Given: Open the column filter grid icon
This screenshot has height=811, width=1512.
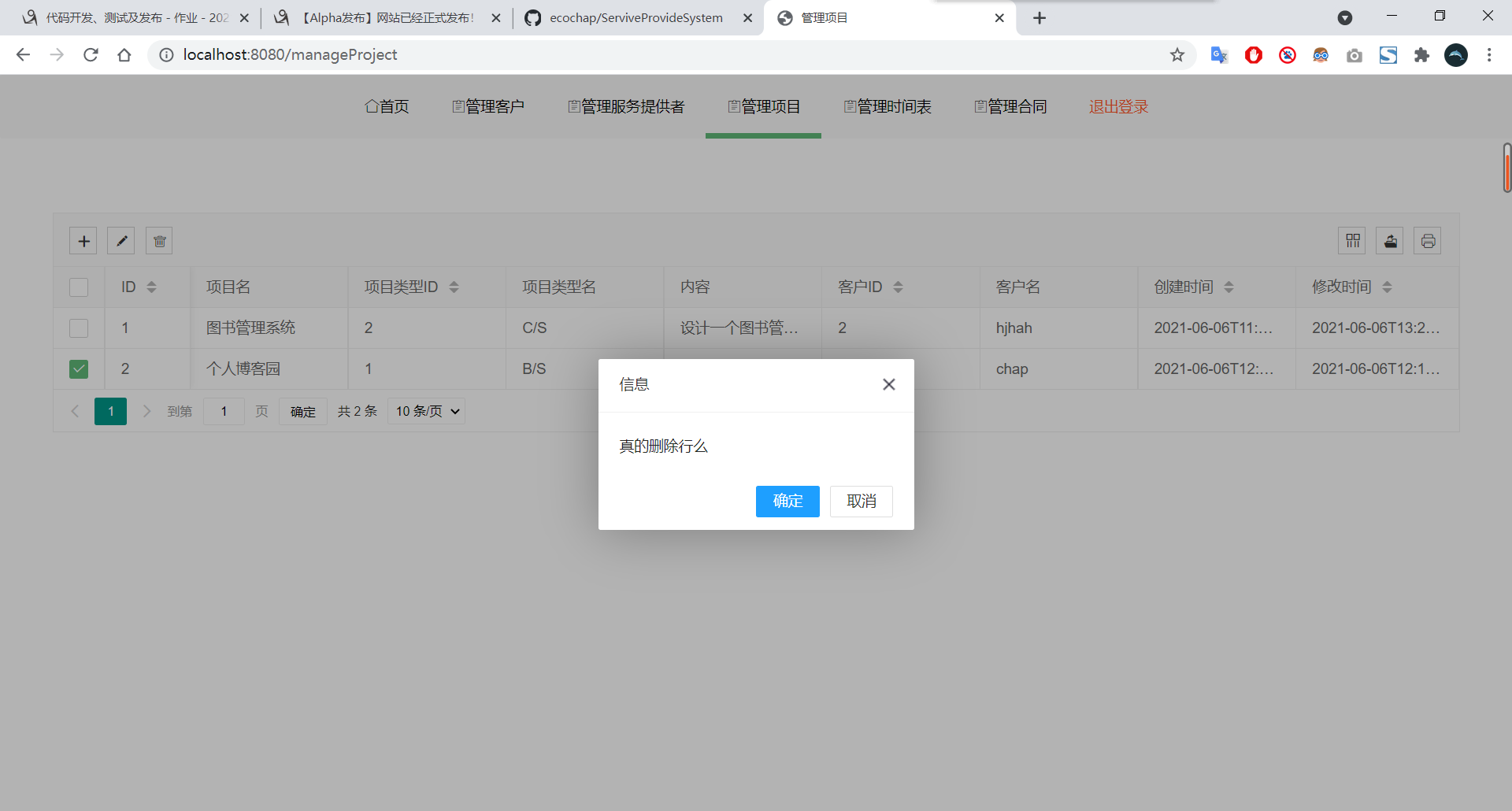Looking at the screenshot, I should [1353, 241].
